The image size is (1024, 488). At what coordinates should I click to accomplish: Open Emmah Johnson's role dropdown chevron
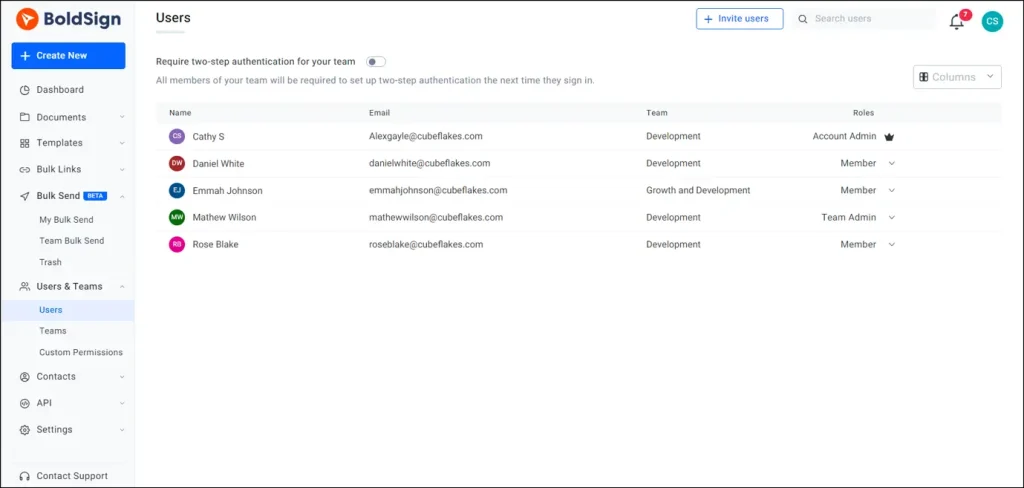click(x=891, y=191)
